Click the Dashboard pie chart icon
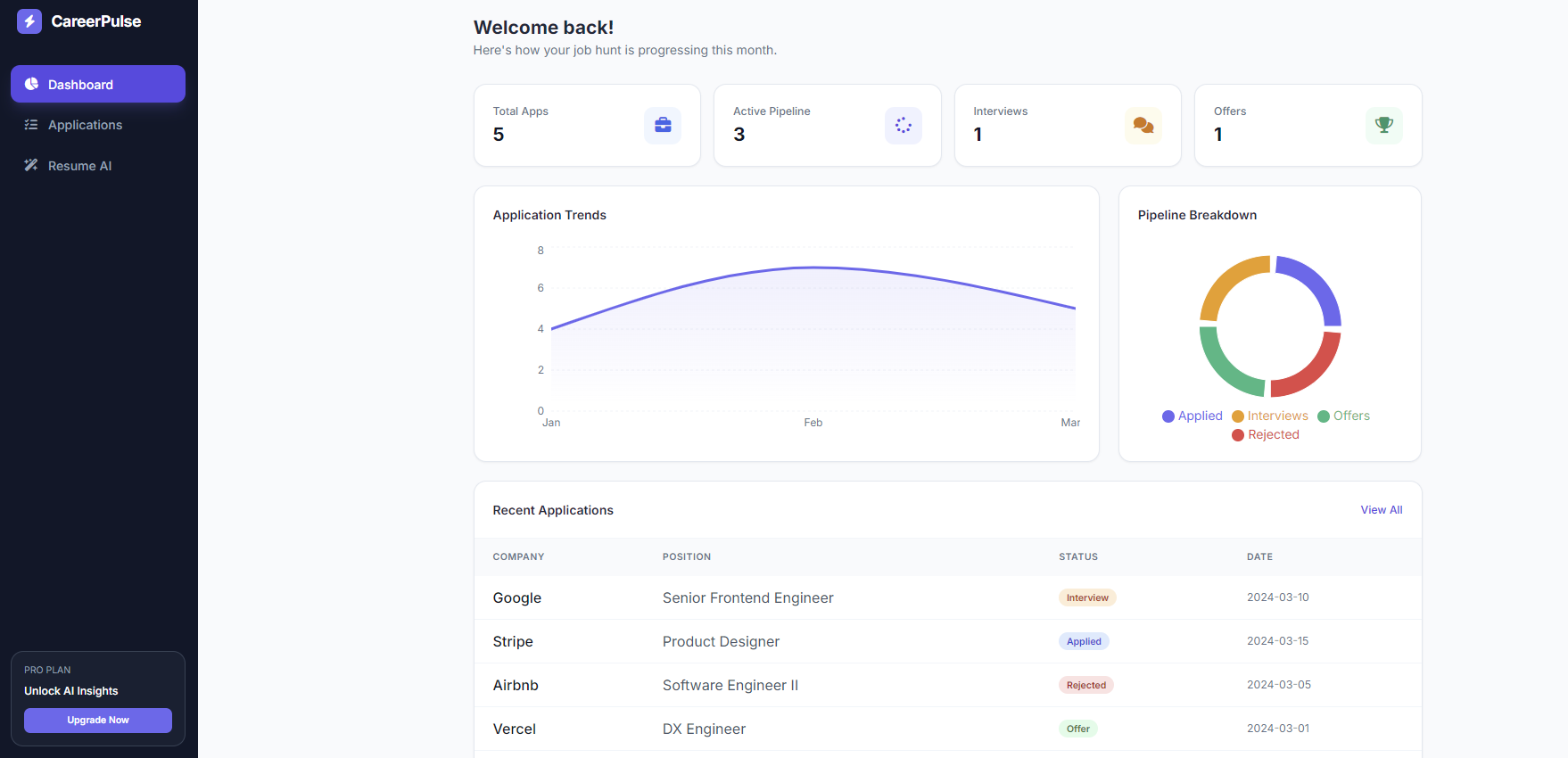This screenshot has width=1568, height=758. pyautogui.click(x=31, y=84)
